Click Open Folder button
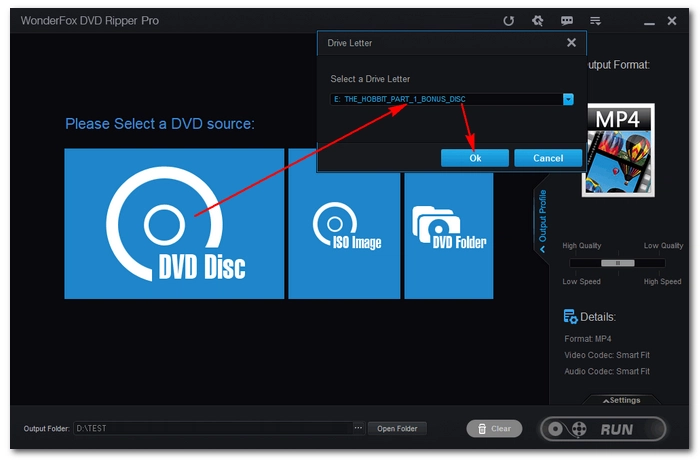The image size is (700, 460). [x=397, y=429]
